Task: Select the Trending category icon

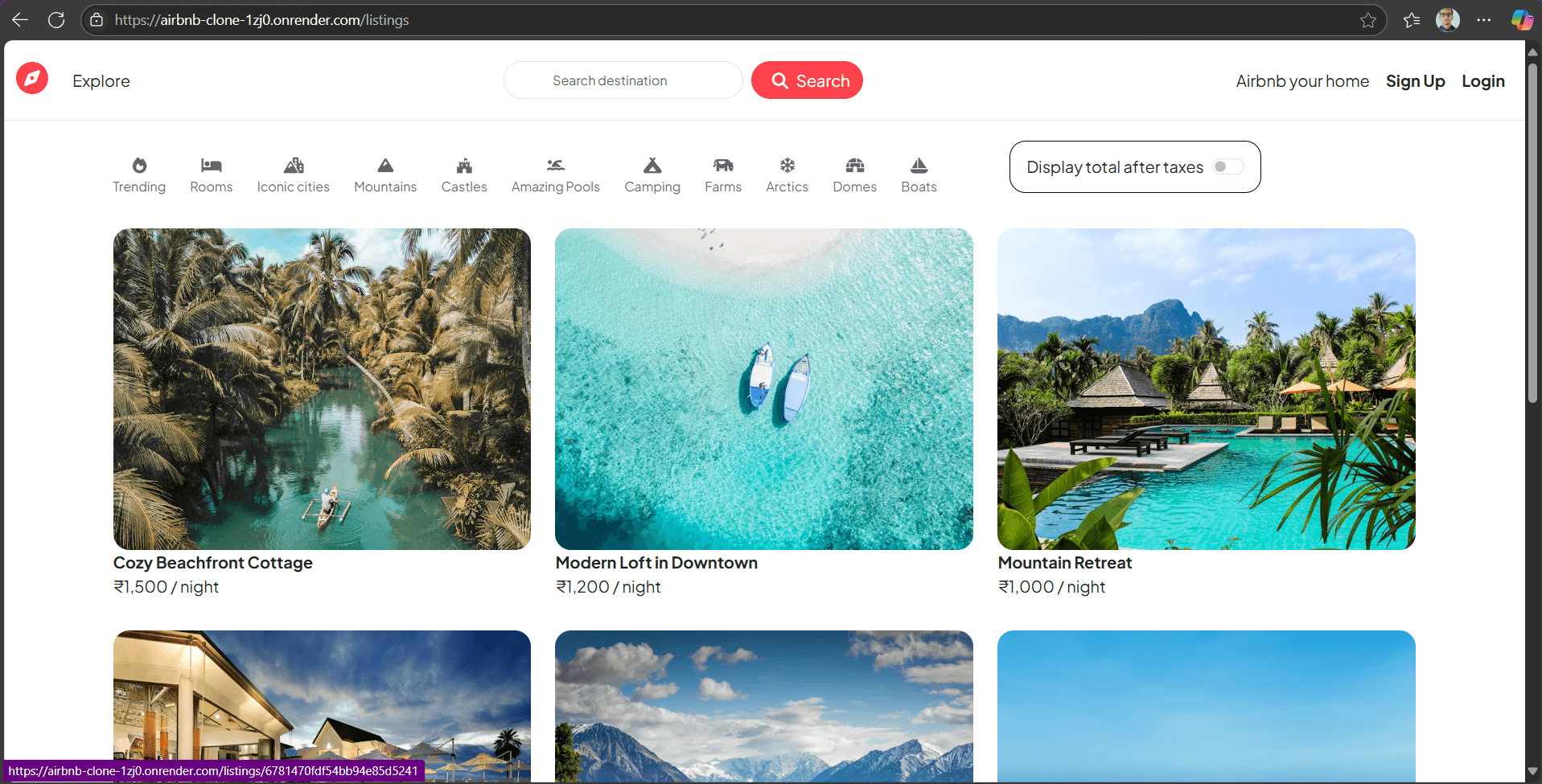Action: point(138,173)
